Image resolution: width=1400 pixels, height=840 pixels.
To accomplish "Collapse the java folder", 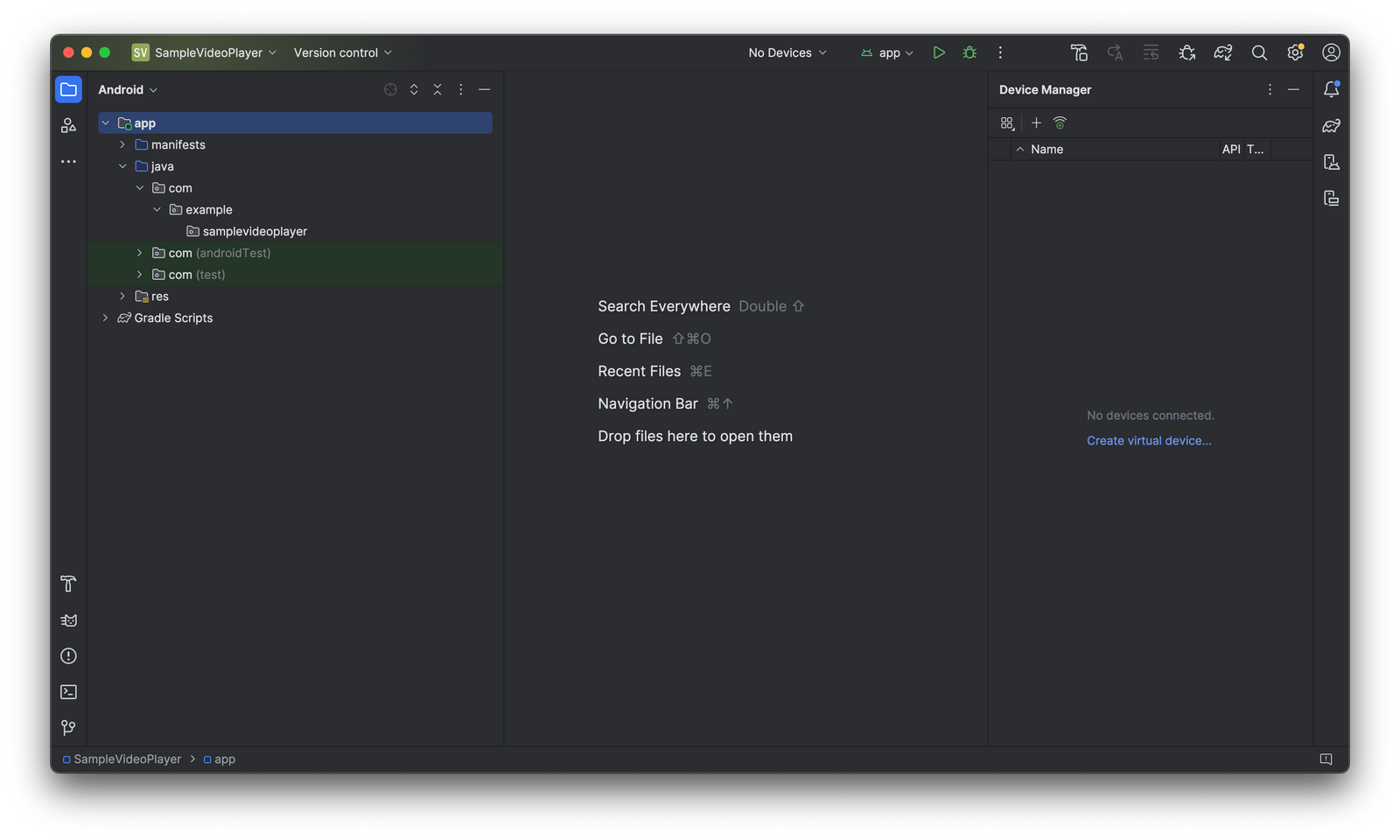I will point(122,165).
